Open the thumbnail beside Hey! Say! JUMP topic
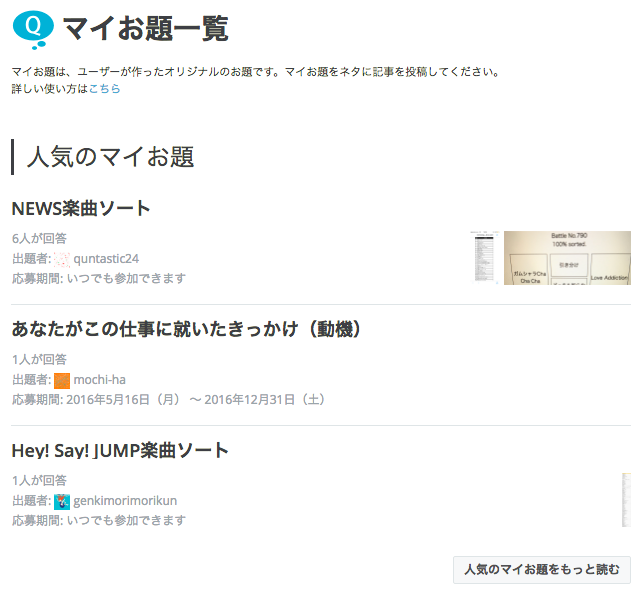This screenshot has height=590, width=641. pos(626,500)
